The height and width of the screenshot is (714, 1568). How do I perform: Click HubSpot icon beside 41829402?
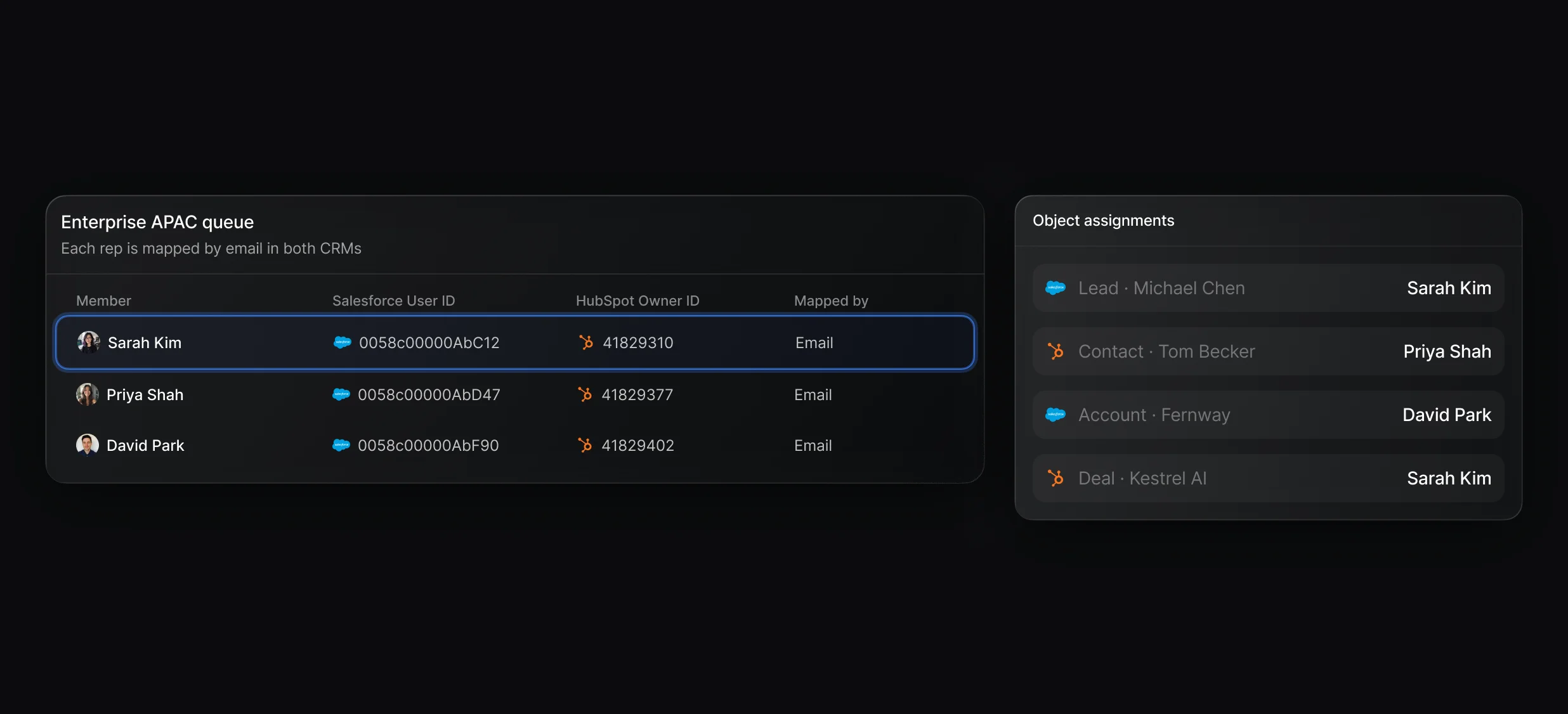(x=585, y=445)
